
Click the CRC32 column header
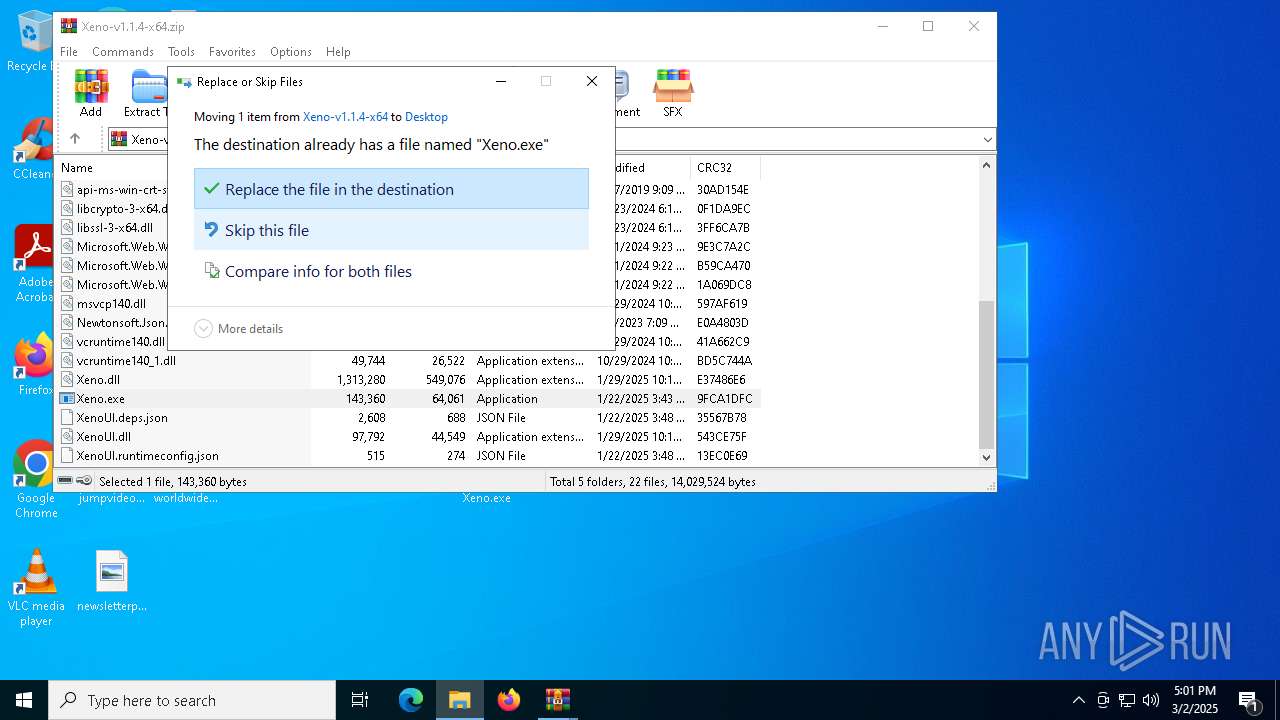[725, 168]
